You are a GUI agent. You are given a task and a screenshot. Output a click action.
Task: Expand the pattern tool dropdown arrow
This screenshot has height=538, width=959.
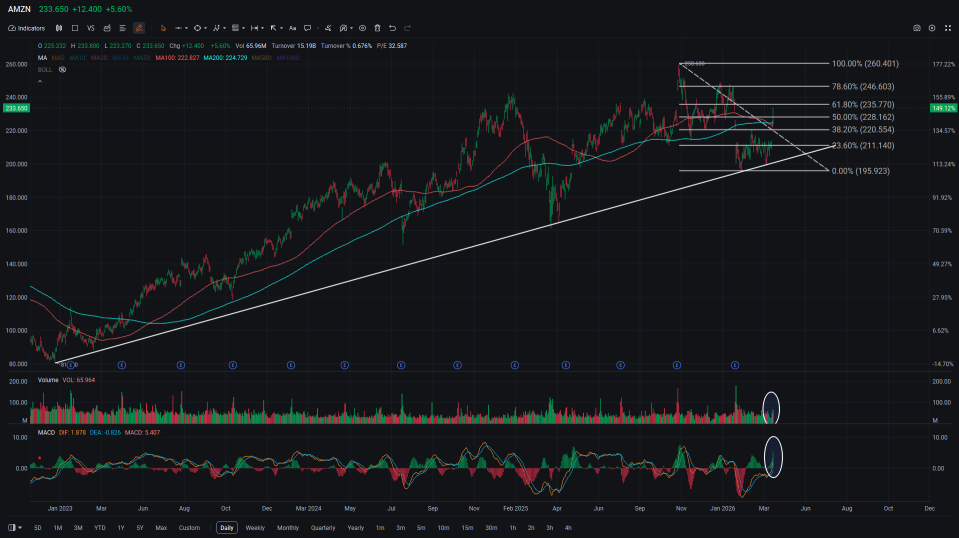click(224, 28)
